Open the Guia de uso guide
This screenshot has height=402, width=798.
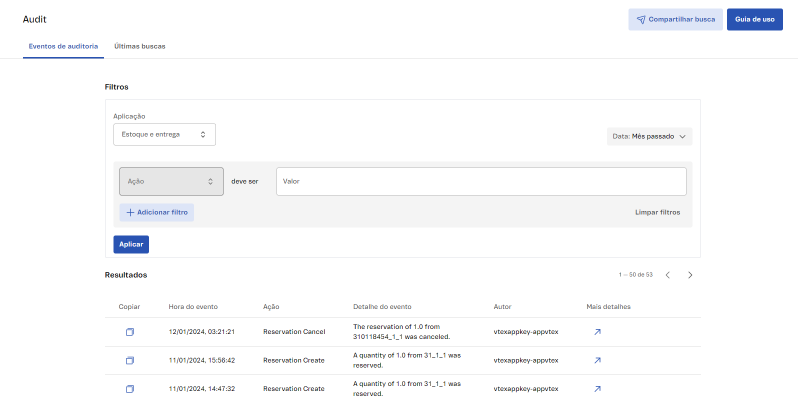(x=754, y=19)
